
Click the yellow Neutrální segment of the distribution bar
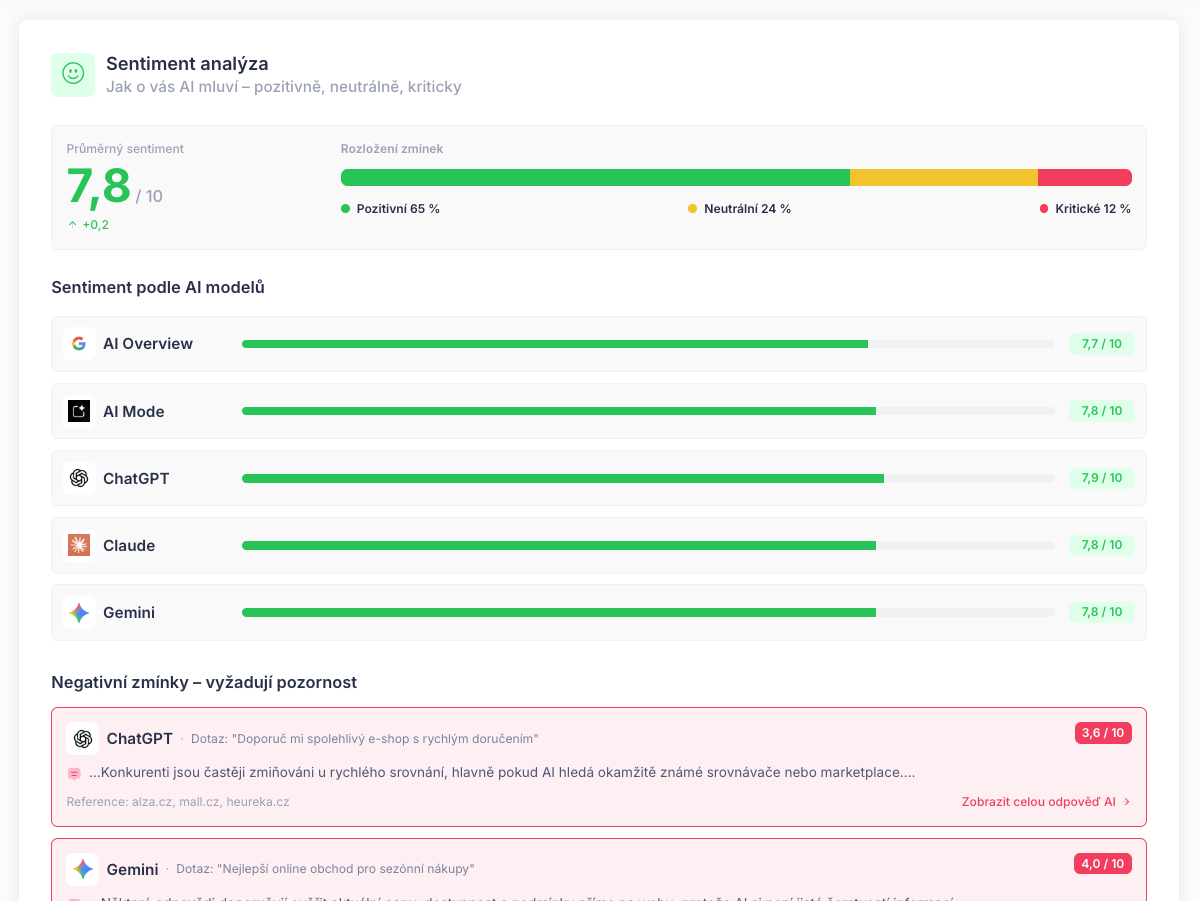pyautogui.click(x=944, y=177)
